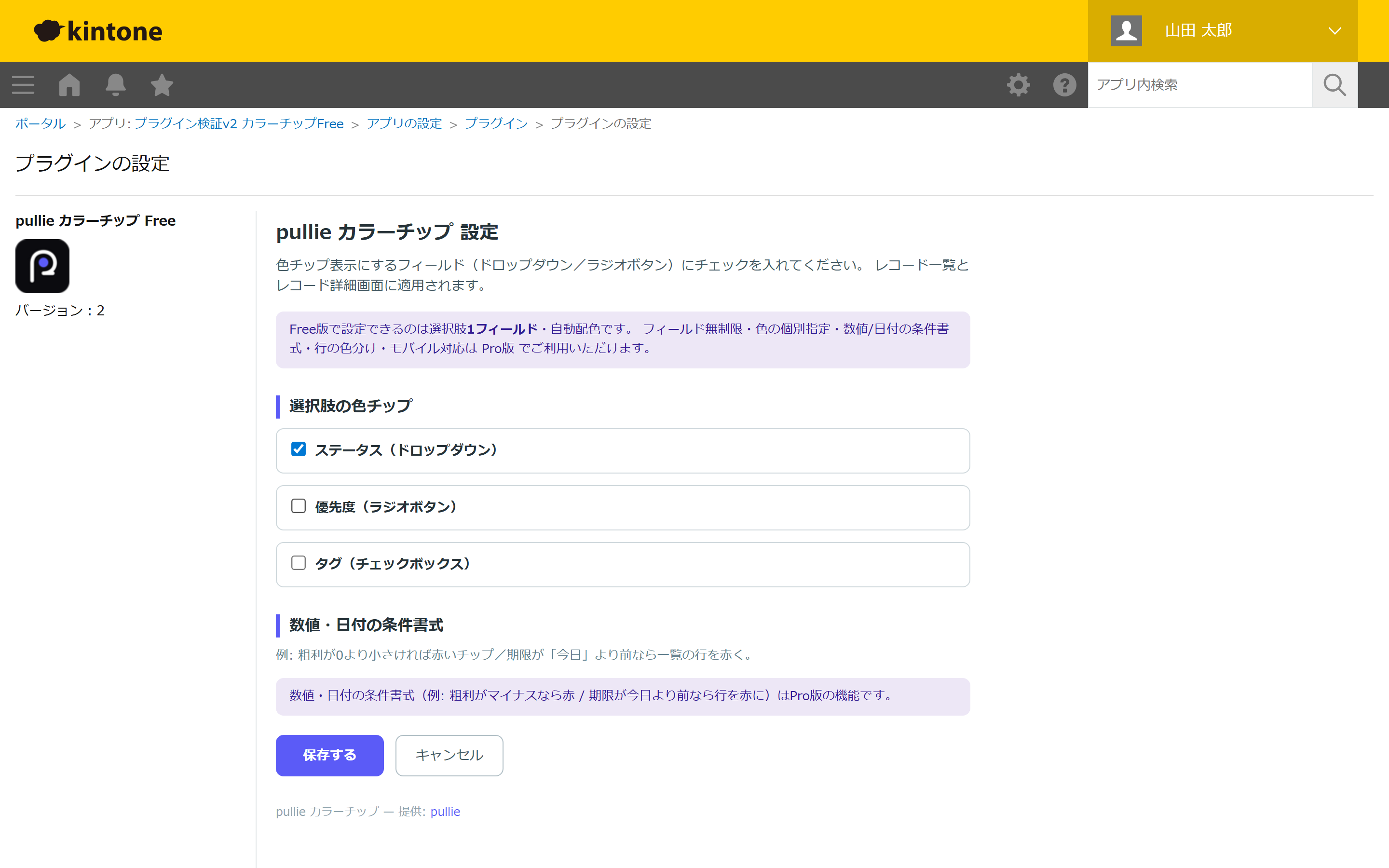This screenshot has height=868, width=1389.
Task: Open the help question-mark icon
Action: tap(1065, 85)
